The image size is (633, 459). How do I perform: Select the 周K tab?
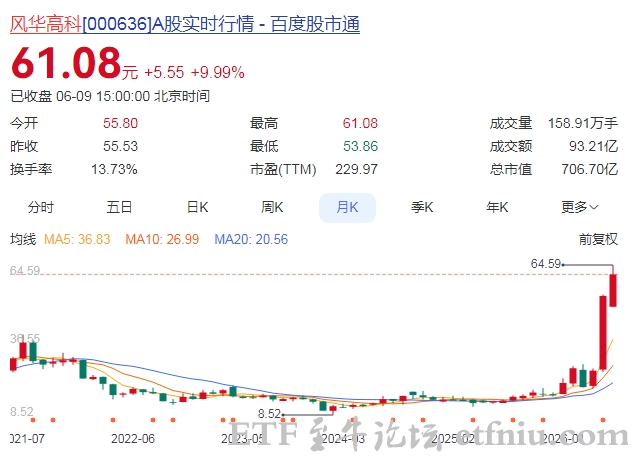[x=272, y=207]
